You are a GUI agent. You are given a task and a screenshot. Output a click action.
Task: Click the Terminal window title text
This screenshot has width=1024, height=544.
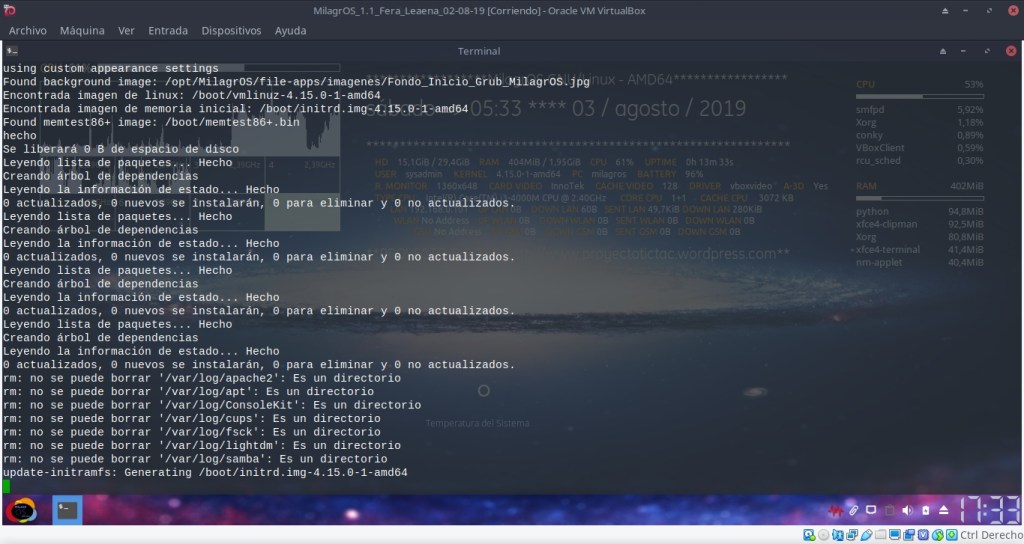coord(479,51)
